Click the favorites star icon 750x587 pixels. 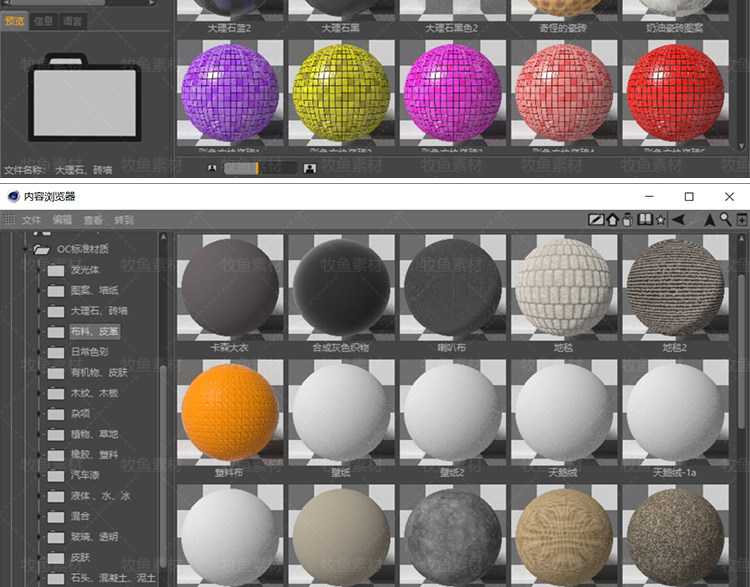[661, 220]
